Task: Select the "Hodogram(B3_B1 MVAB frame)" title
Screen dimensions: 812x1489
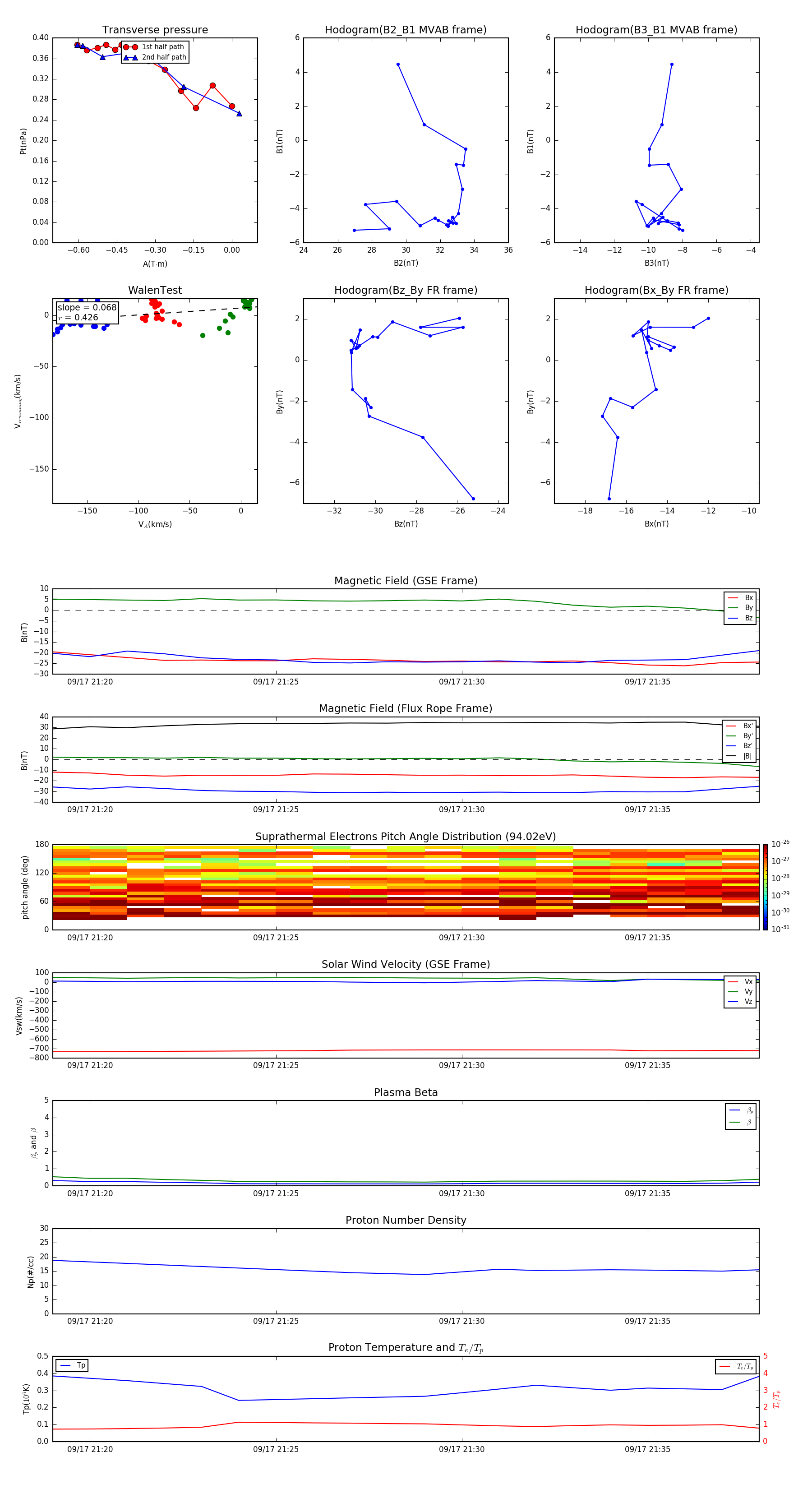Action: click(x=656, y=30)
